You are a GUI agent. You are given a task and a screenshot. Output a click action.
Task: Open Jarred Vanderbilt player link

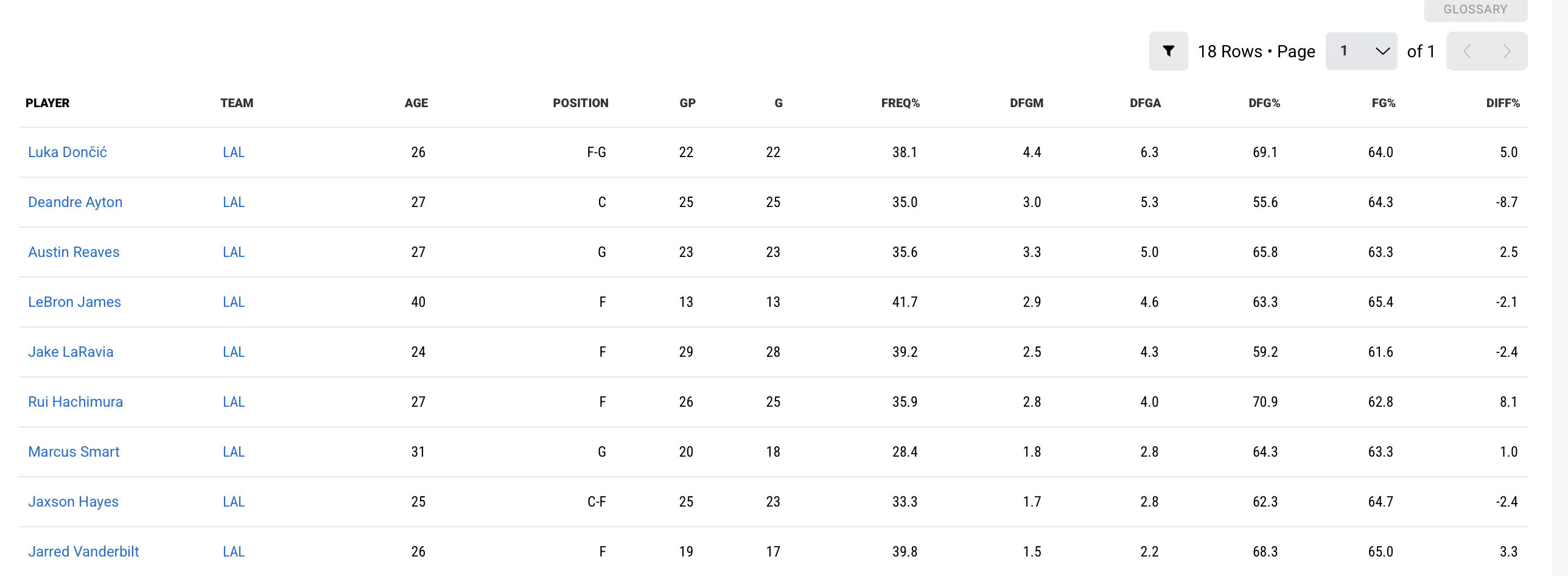point(83,552)
